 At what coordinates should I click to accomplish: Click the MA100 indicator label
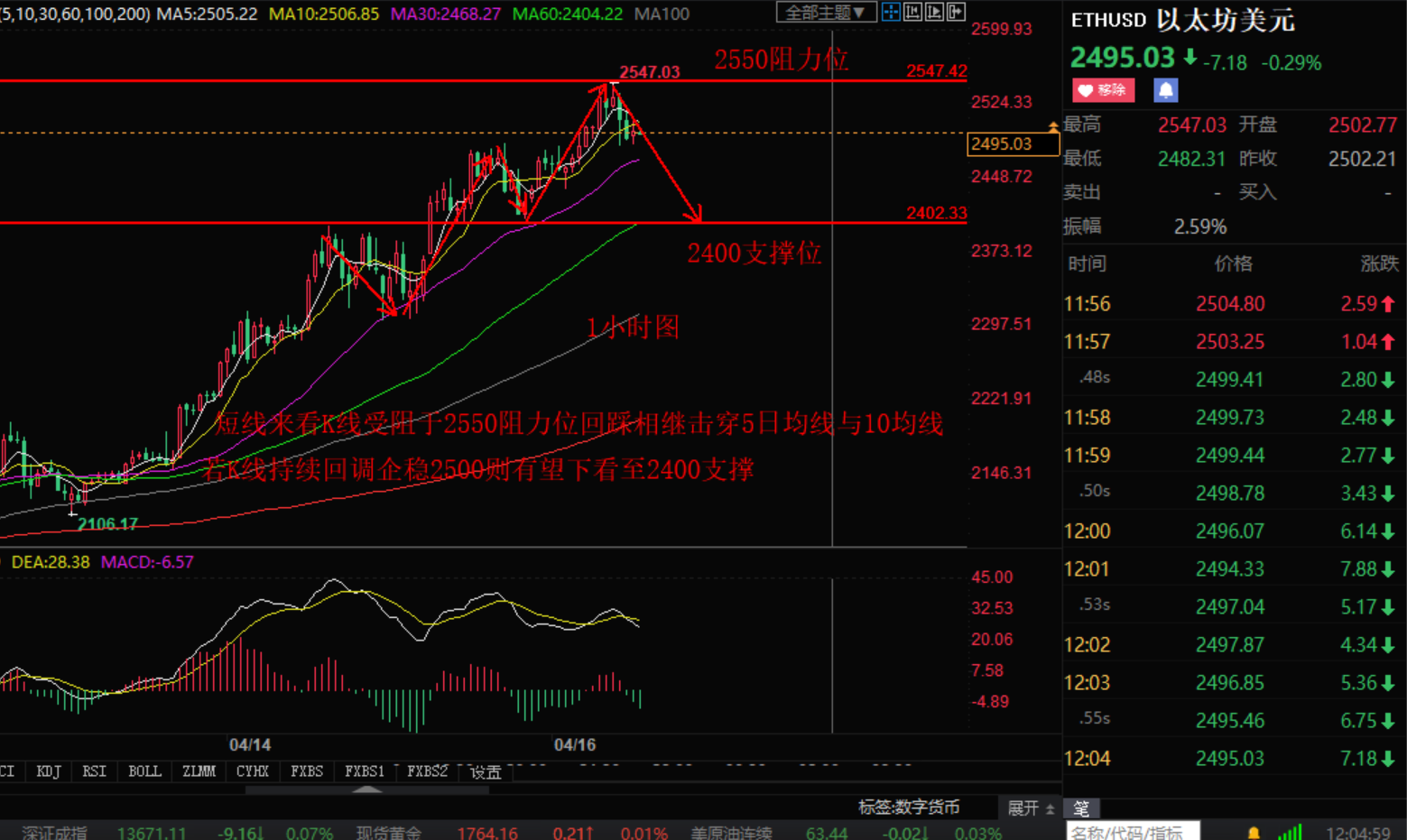(x=662, y=14)
